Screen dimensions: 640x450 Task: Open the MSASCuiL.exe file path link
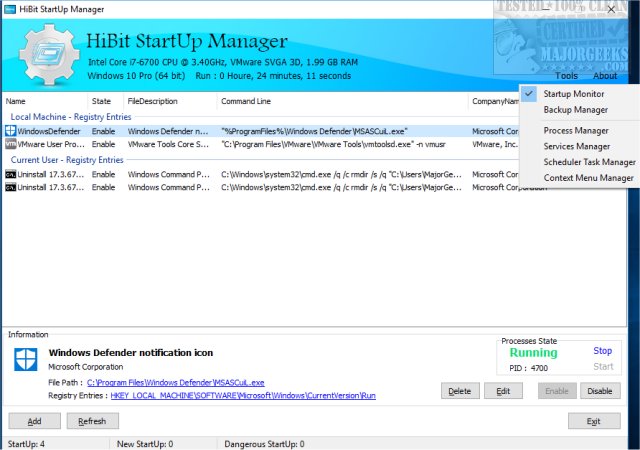click(x=176, y=383)
